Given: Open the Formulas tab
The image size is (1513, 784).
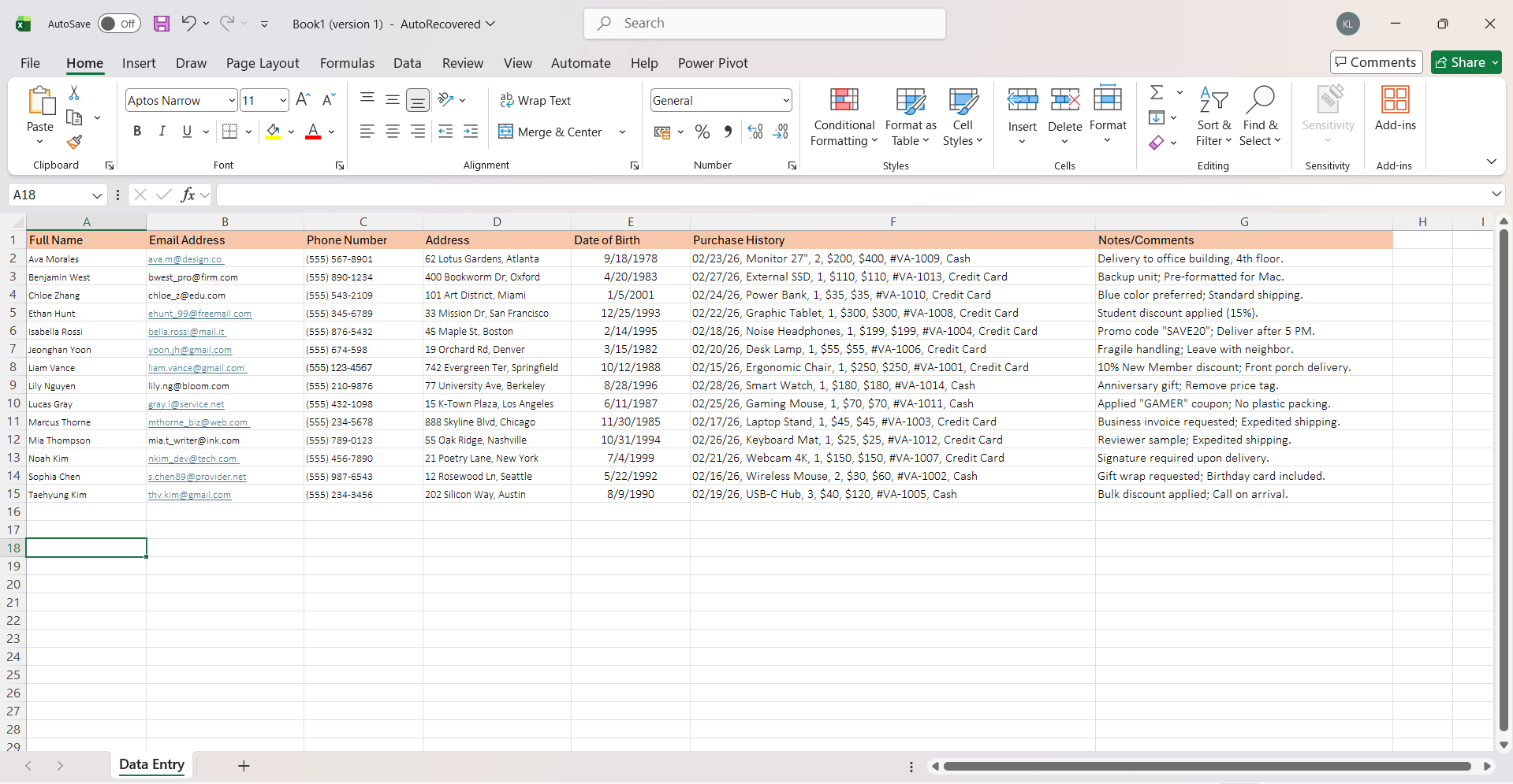Looking at the screenshot, I should 347,63.
